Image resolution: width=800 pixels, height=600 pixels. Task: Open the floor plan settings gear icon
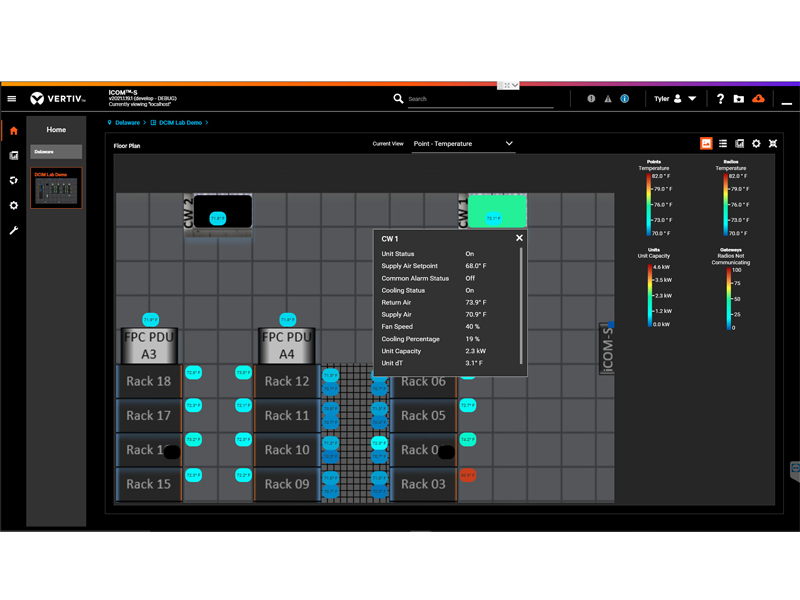(x=756, y=143)
